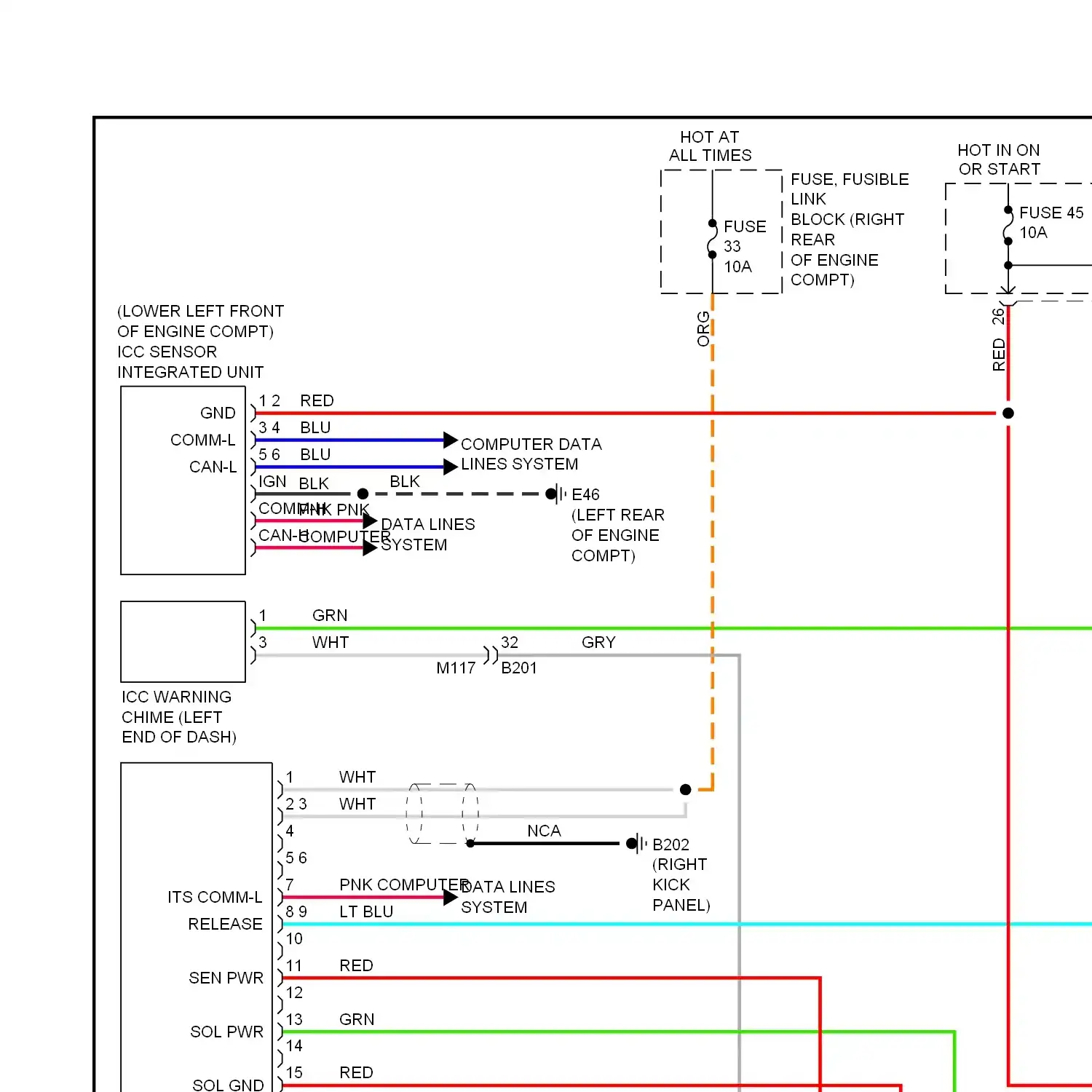
Task: Select the vertical "ORG" wire label
Action: click(703, 329)
